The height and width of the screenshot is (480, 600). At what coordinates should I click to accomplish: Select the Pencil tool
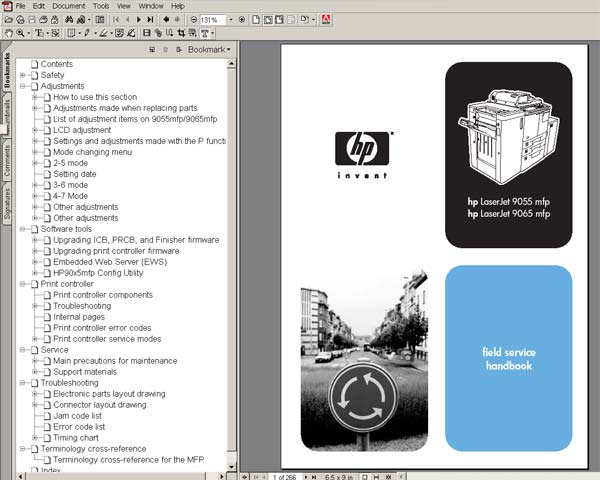click(87, 33)
